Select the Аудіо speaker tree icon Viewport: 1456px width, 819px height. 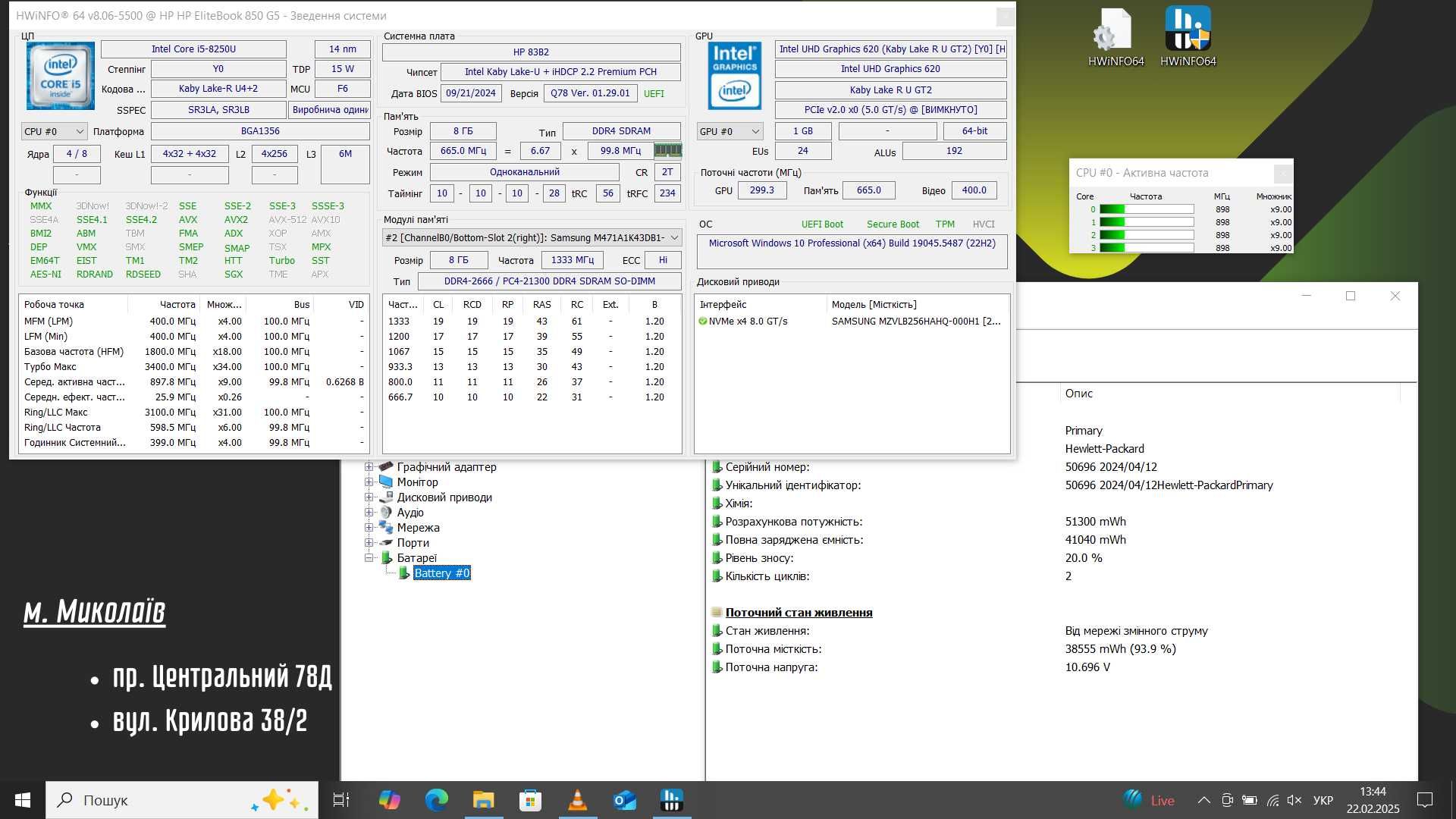[x=386, y=513]
